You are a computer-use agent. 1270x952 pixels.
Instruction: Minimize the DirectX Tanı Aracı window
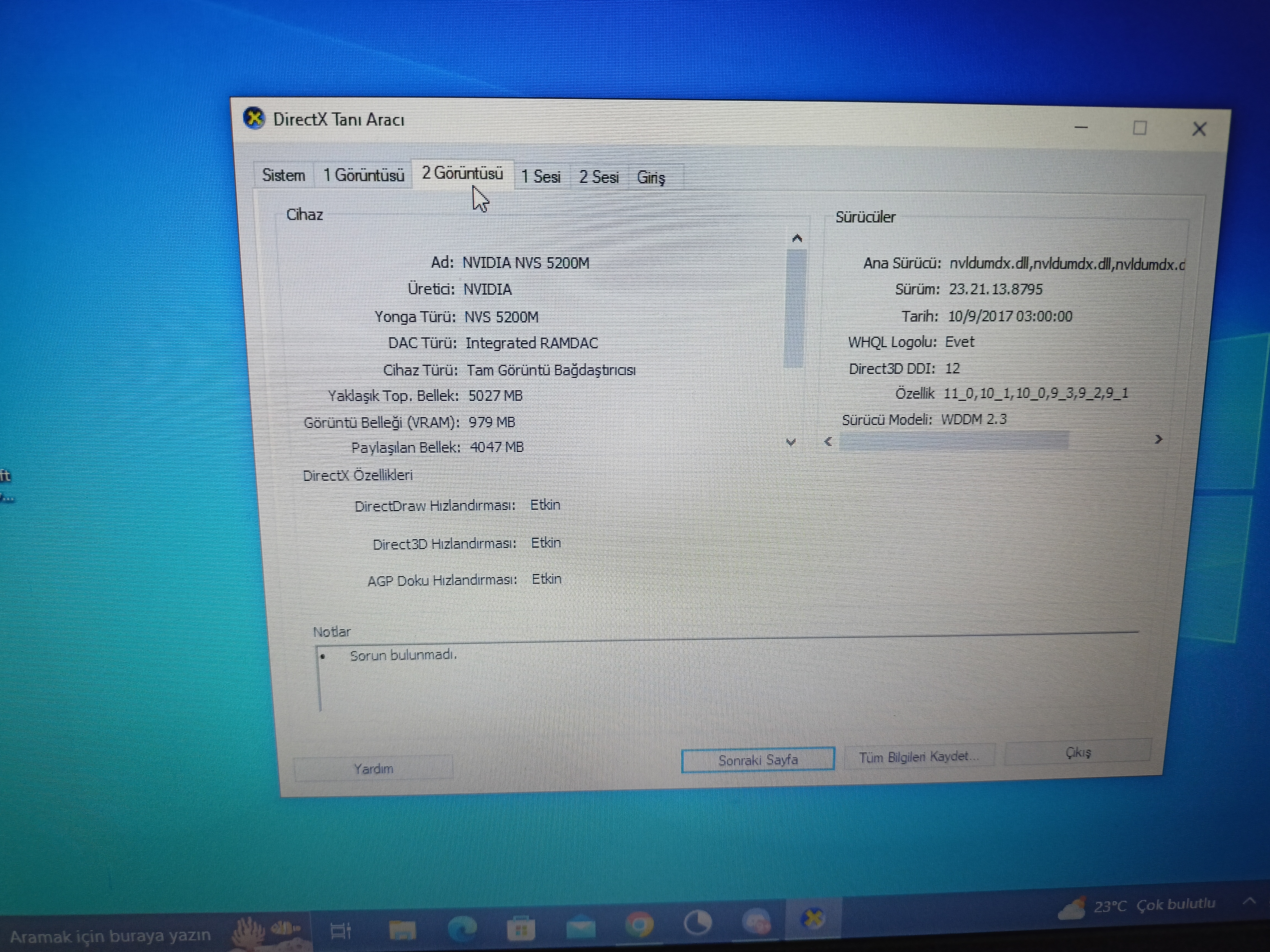point(1081,127)
